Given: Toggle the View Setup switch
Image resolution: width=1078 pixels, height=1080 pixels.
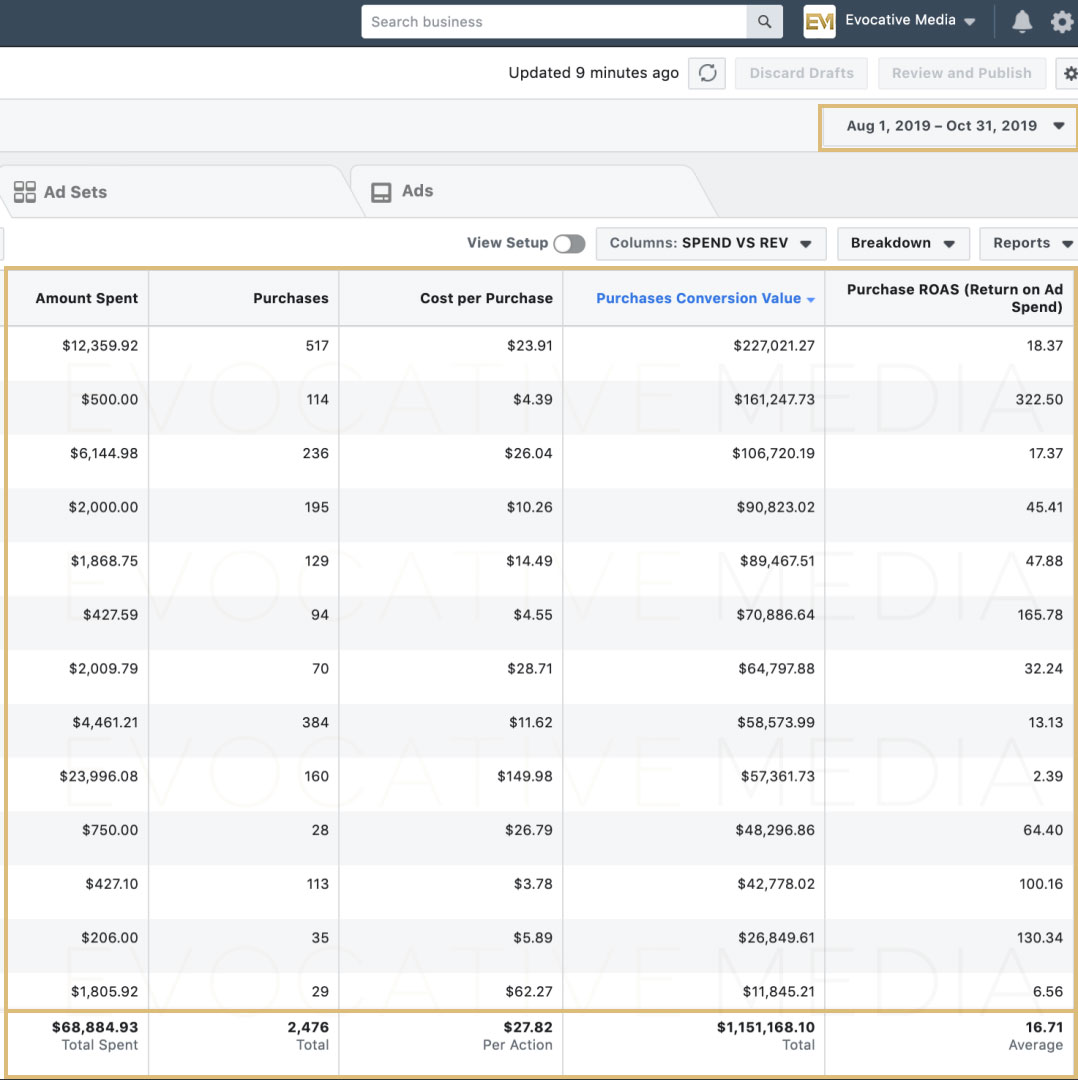Looking at the screenshot, I should coord(569,244).
